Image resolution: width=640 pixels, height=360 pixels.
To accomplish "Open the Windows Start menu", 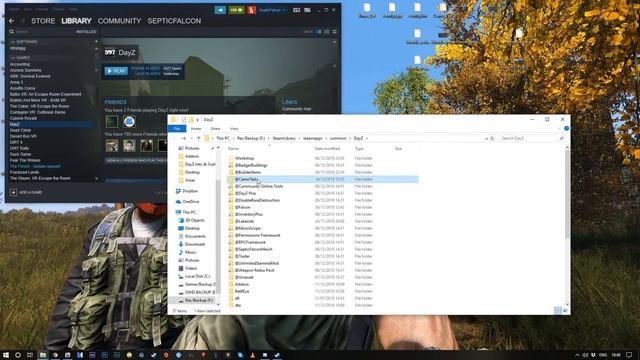I will 6,355.
